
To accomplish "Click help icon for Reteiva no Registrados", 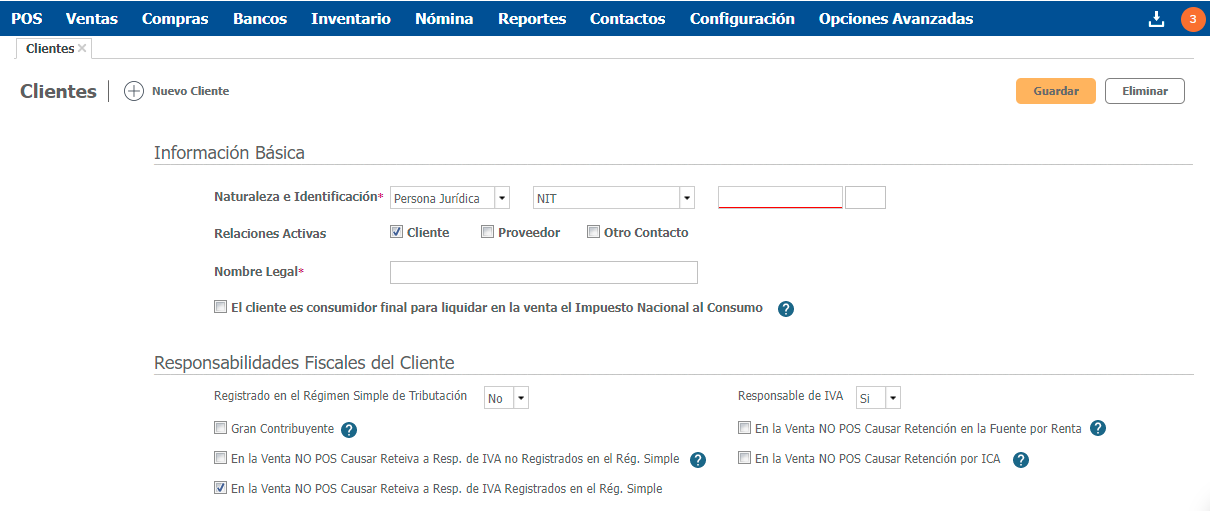I will click(698, 460).
